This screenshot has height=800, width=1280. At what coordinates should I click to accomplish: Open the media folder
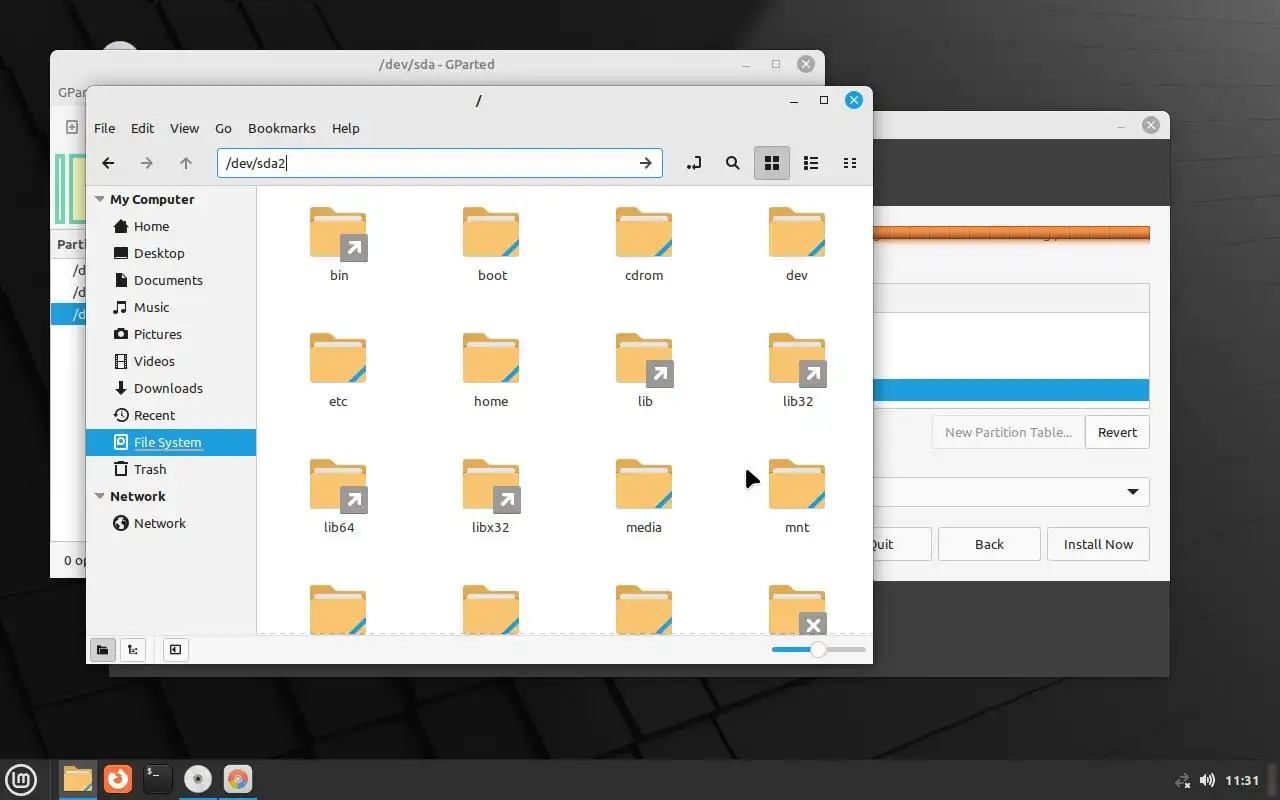click(644, 497)
